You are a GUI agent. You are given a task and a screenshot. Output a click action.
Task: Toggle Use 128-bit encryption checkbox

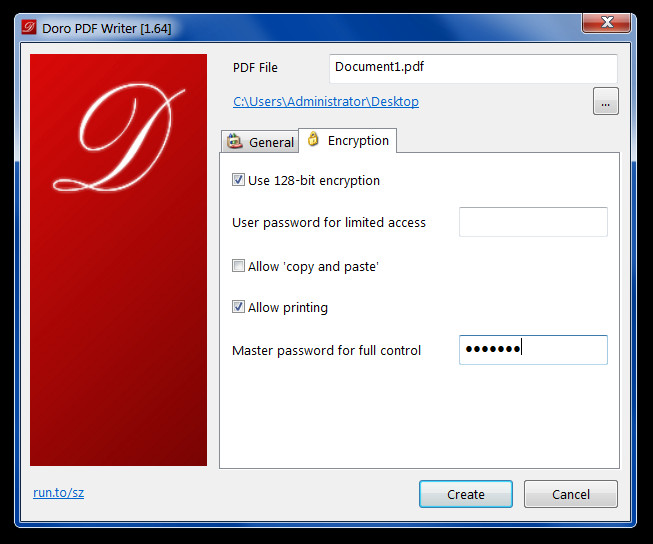[x=238, y=180]
